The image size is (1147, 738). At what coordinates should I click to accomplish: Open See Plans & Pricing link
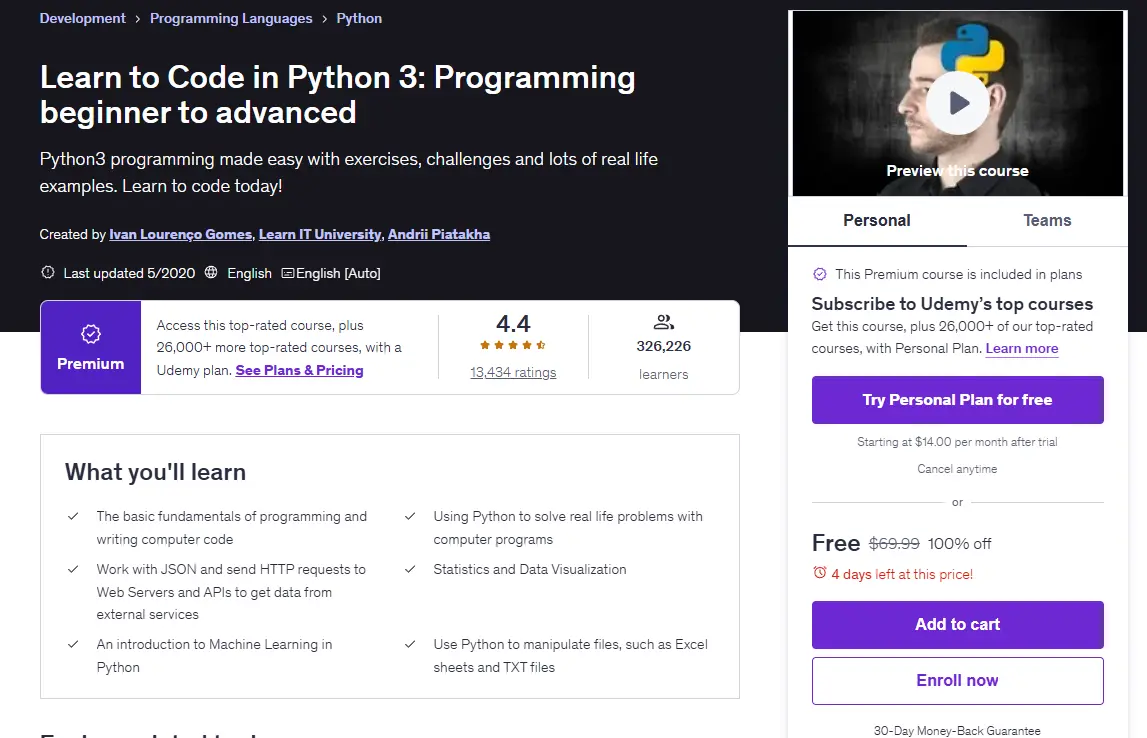tap(299, 370)
